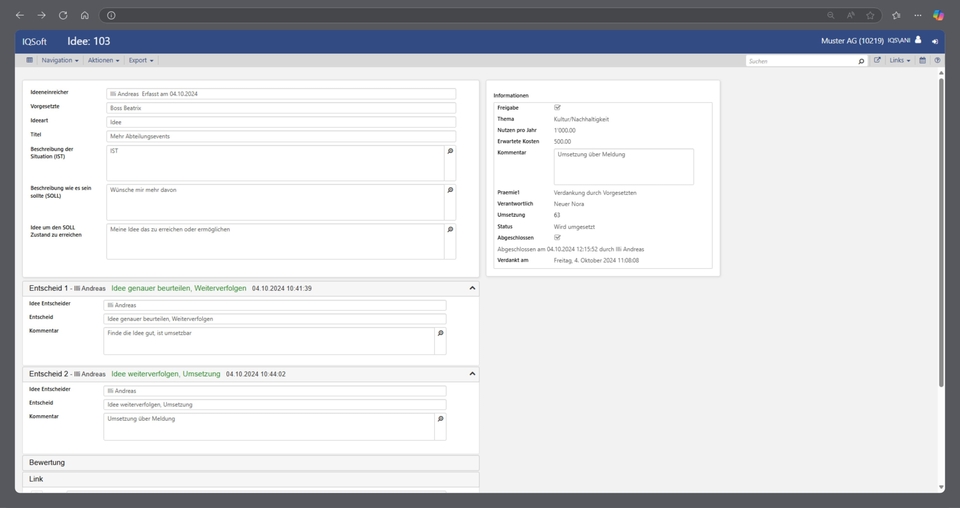Click the IQSoft logo link
Screen dimensions: 960x508
point(35,41)
